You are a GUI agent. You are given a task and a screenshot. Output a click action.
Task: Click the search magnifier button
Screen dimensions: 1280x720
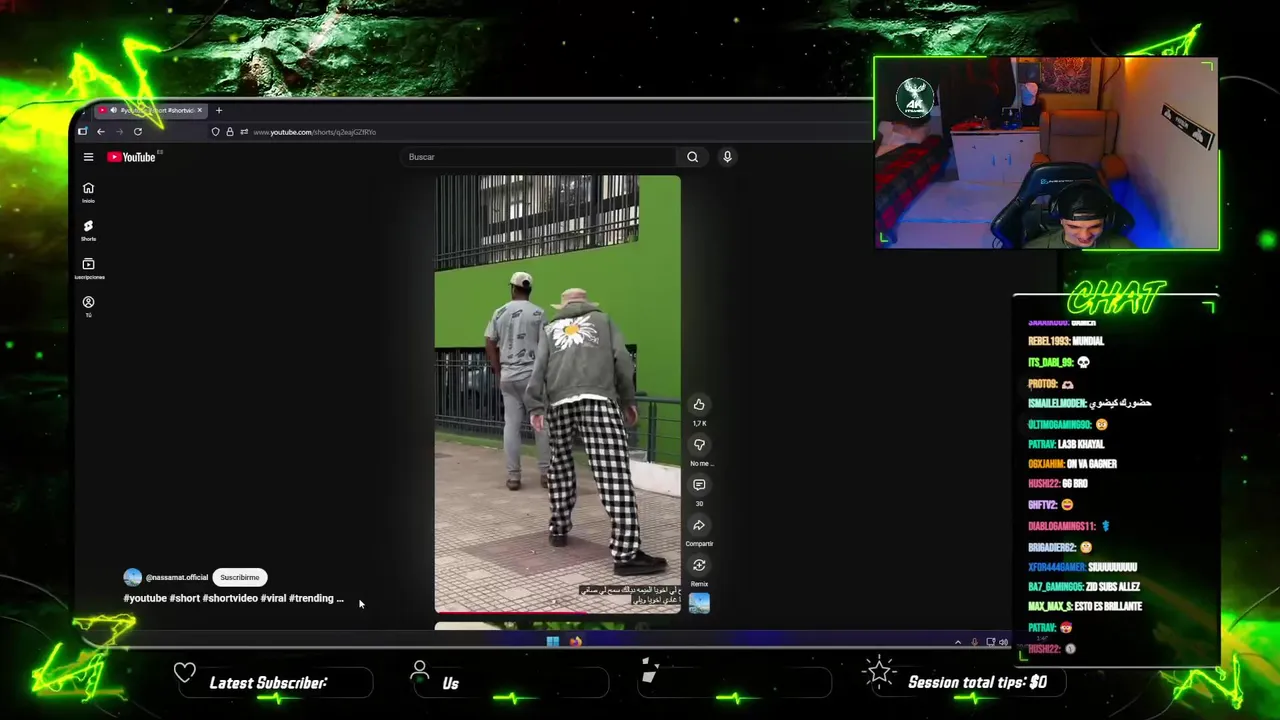tap(692, 157)
